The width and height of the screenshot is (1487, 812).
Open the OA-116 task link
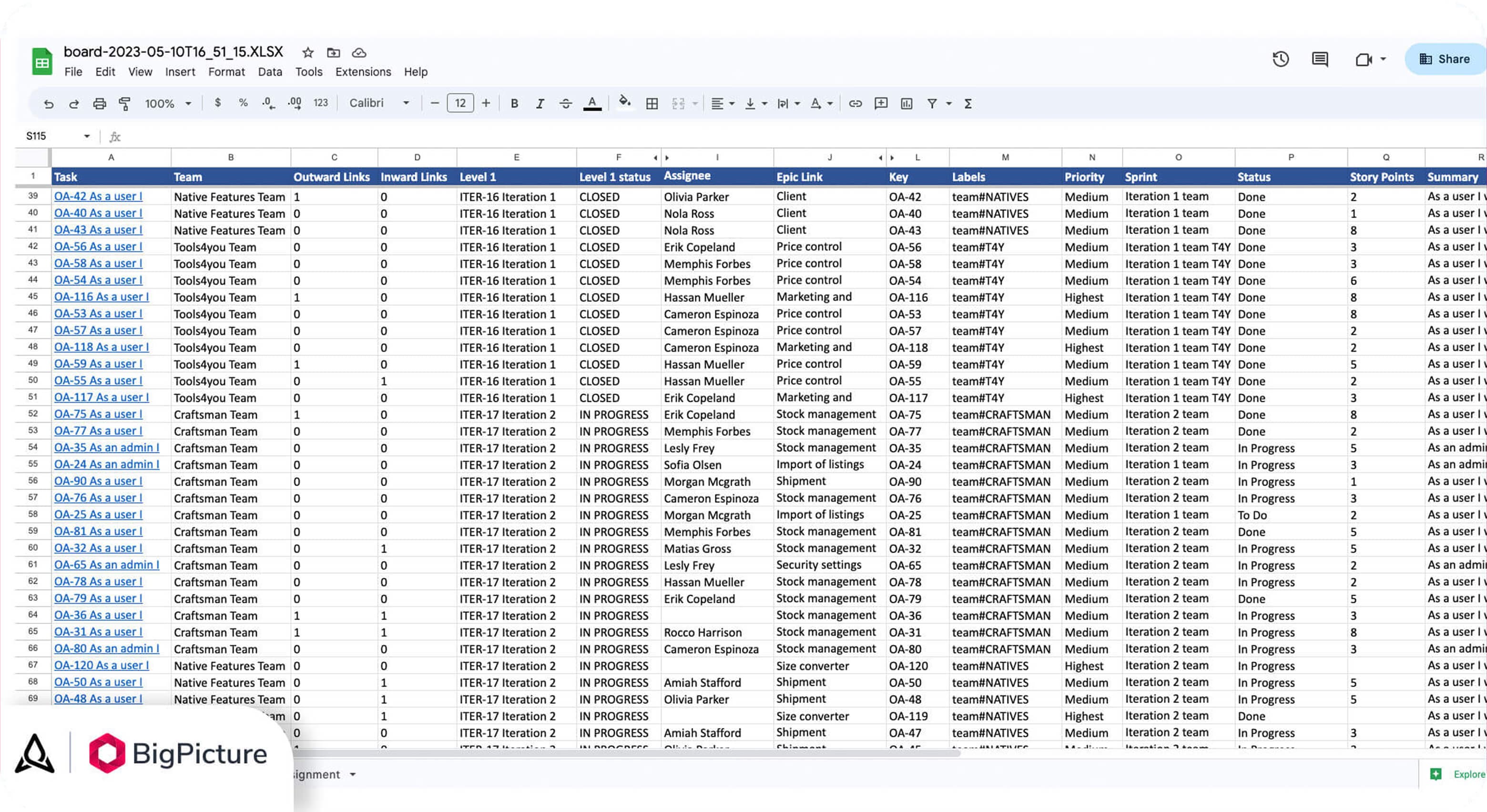click(x=102, y=296)
